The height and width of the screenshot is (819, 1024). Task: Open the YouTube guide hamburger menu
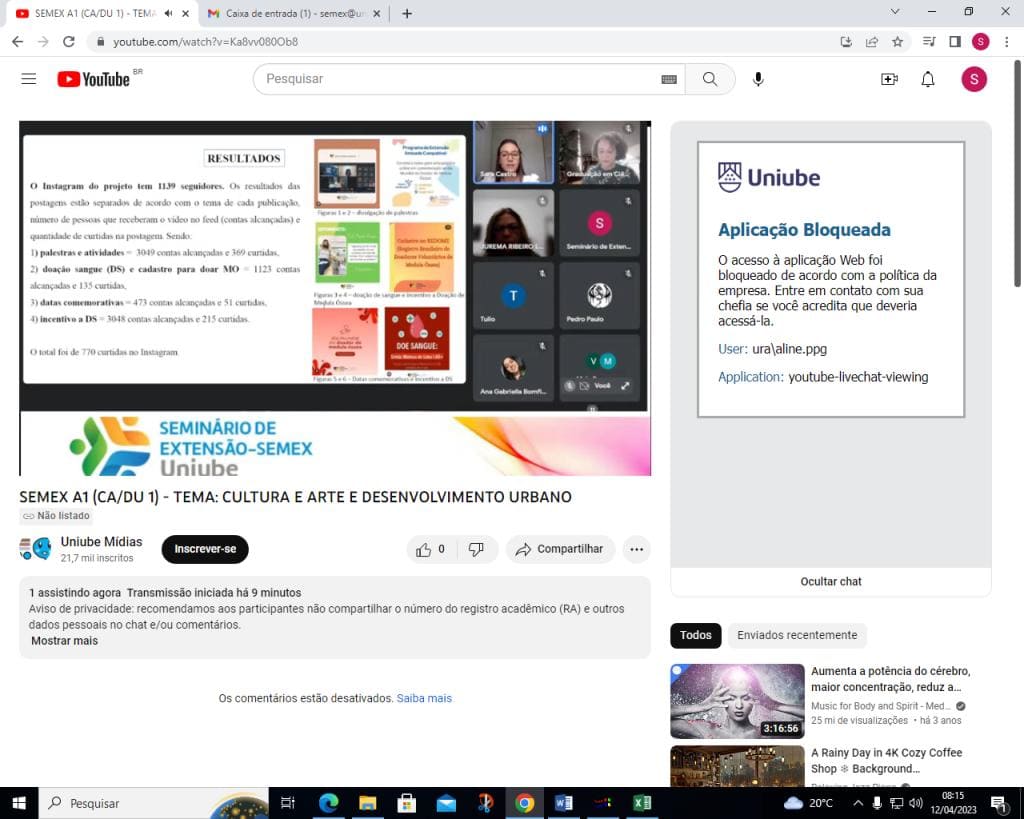(x=29, y=79)
